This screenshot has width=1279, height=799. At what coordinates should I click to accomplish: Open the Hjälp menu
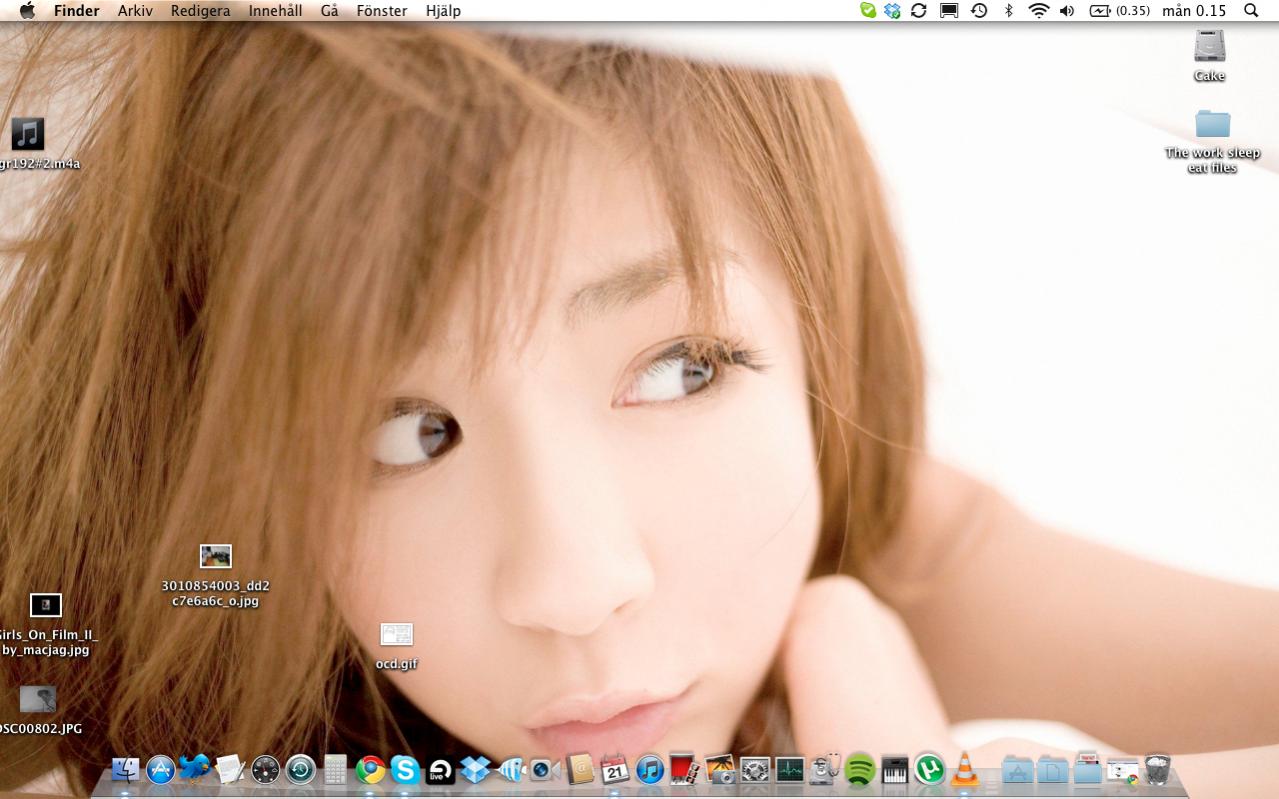[443, 11]
